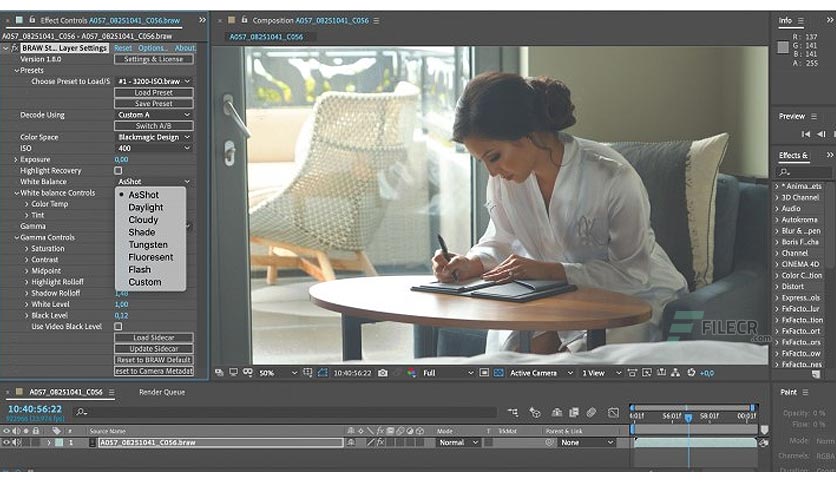Enable the Highlight Recovery checkbox
Image resolution: width=836 pixels, height=484 pixels.
118,171
